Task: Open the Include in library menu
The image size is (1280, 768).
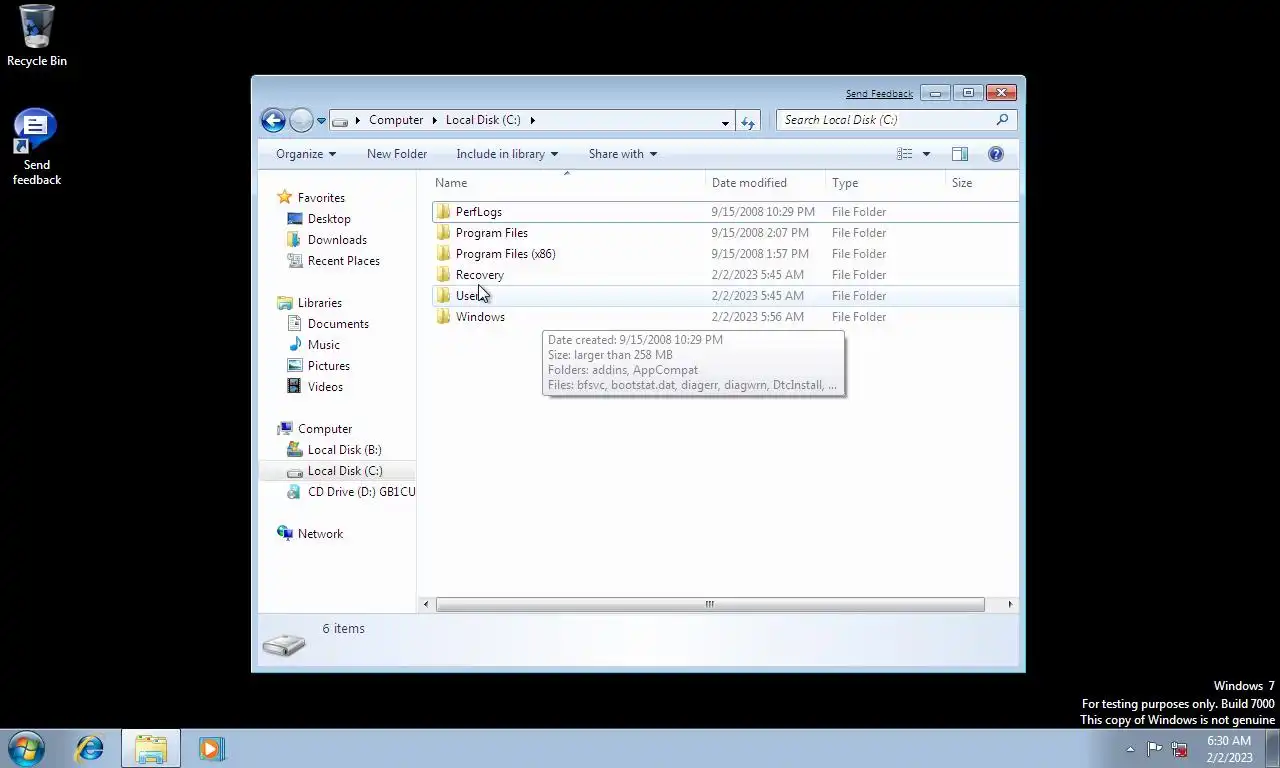Action: pos(507,154)
